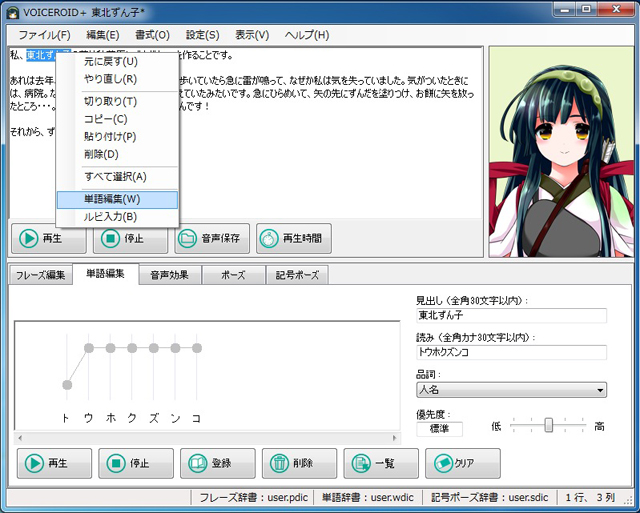Image resolution: width=640 pixels, height=513 pixels.
Task: Open the 書式(O) menu
Action: tap(152, 35)
